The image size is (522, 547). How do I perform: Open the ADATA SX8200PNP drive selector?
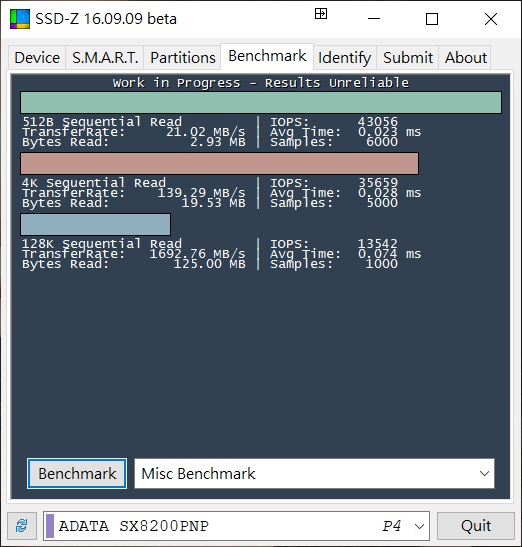click(x=236, y=526)
